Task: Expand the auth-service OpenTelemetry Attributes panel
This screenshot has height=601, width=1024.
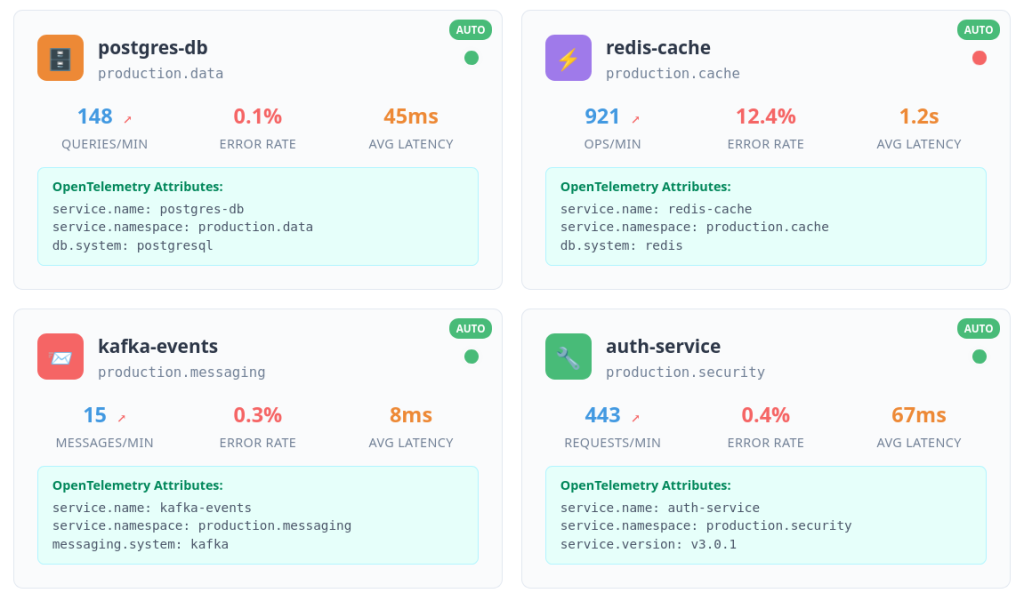Action: pos(766,515)
